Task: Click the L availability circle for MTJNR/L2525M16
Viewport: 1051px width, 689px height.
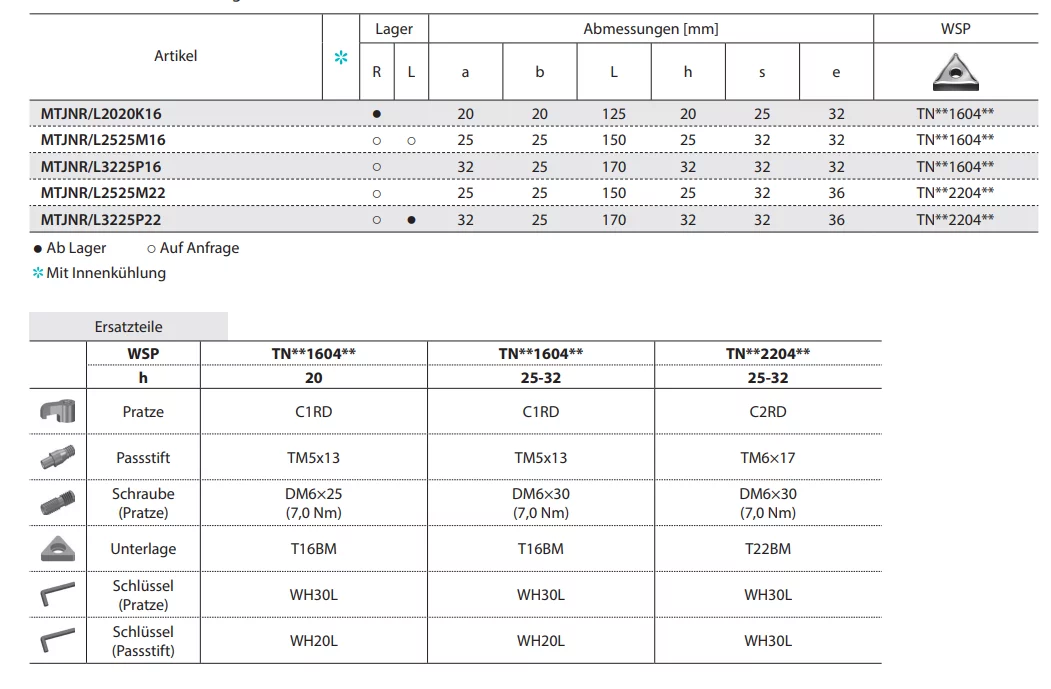Action: [x=411, y=141]
